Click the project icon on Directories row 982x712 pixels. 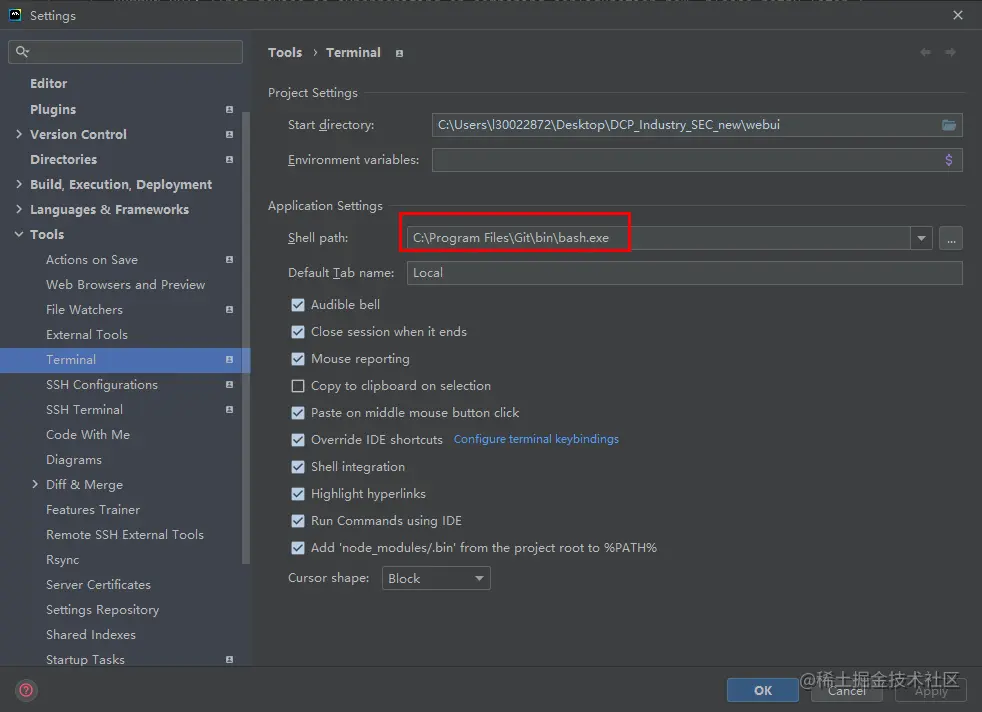229,160
